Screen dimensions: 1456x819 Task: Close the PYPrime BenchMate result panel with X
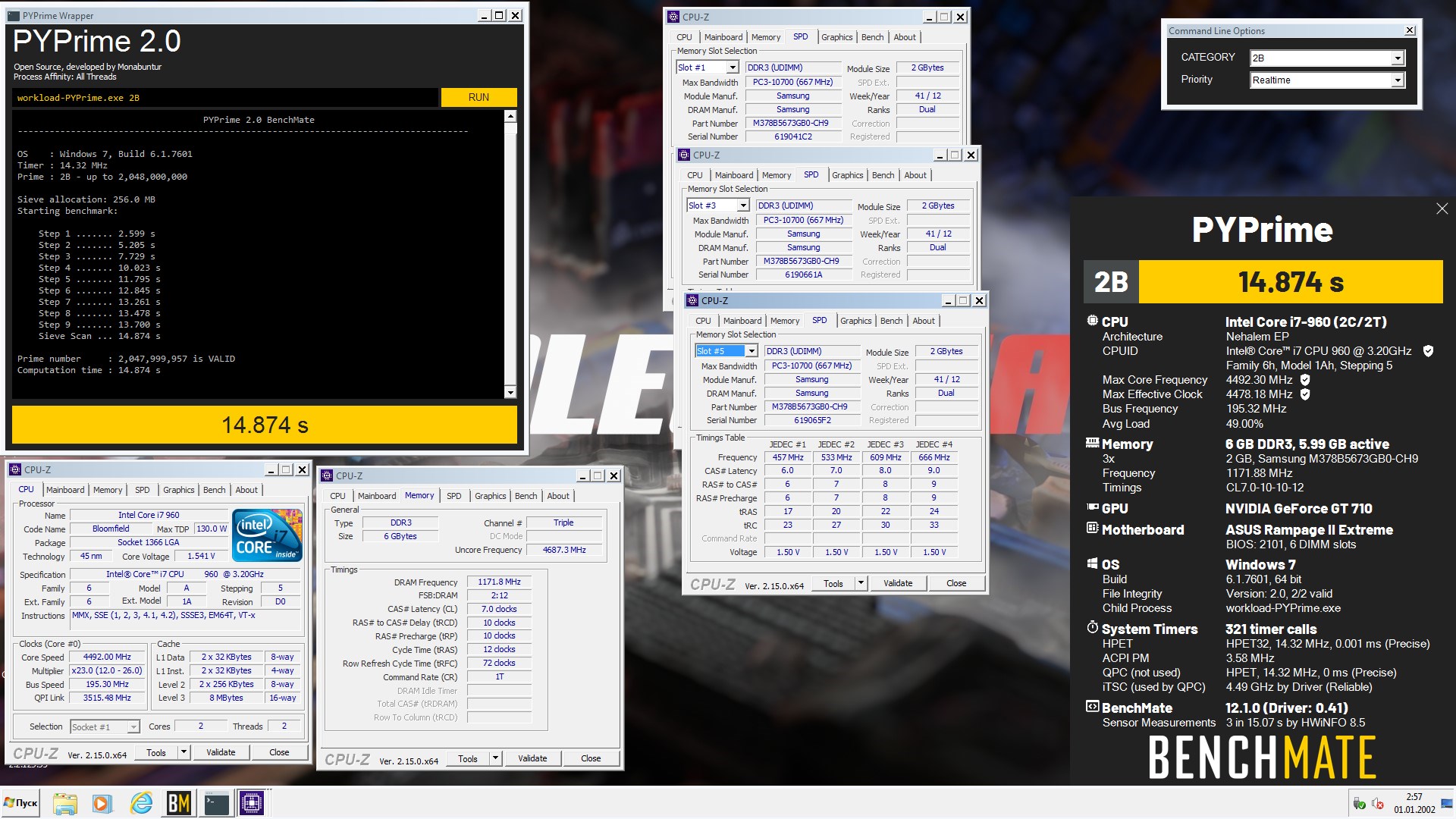tap(1442, 209)
